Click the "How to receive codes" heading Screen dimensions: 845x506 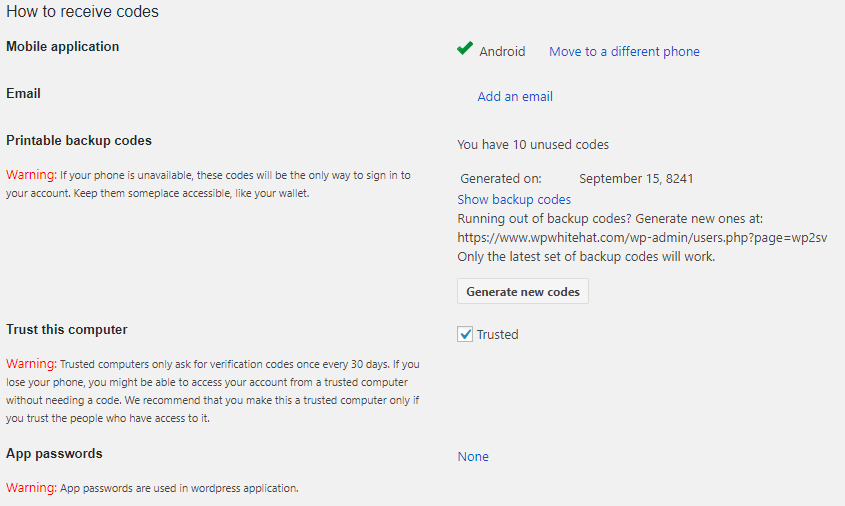click(82, 12)
